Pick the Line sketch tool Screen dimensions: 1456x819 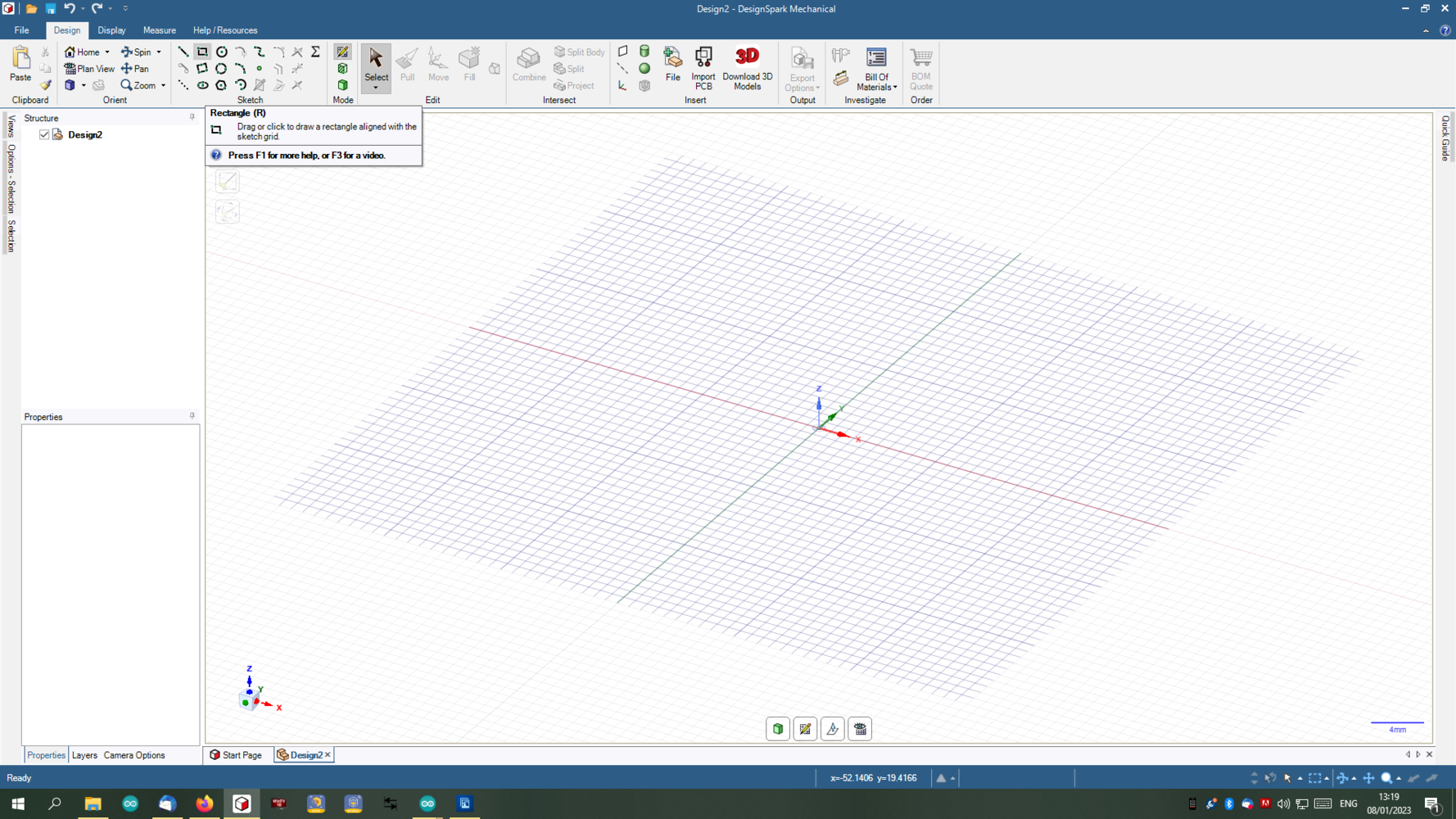183,52
